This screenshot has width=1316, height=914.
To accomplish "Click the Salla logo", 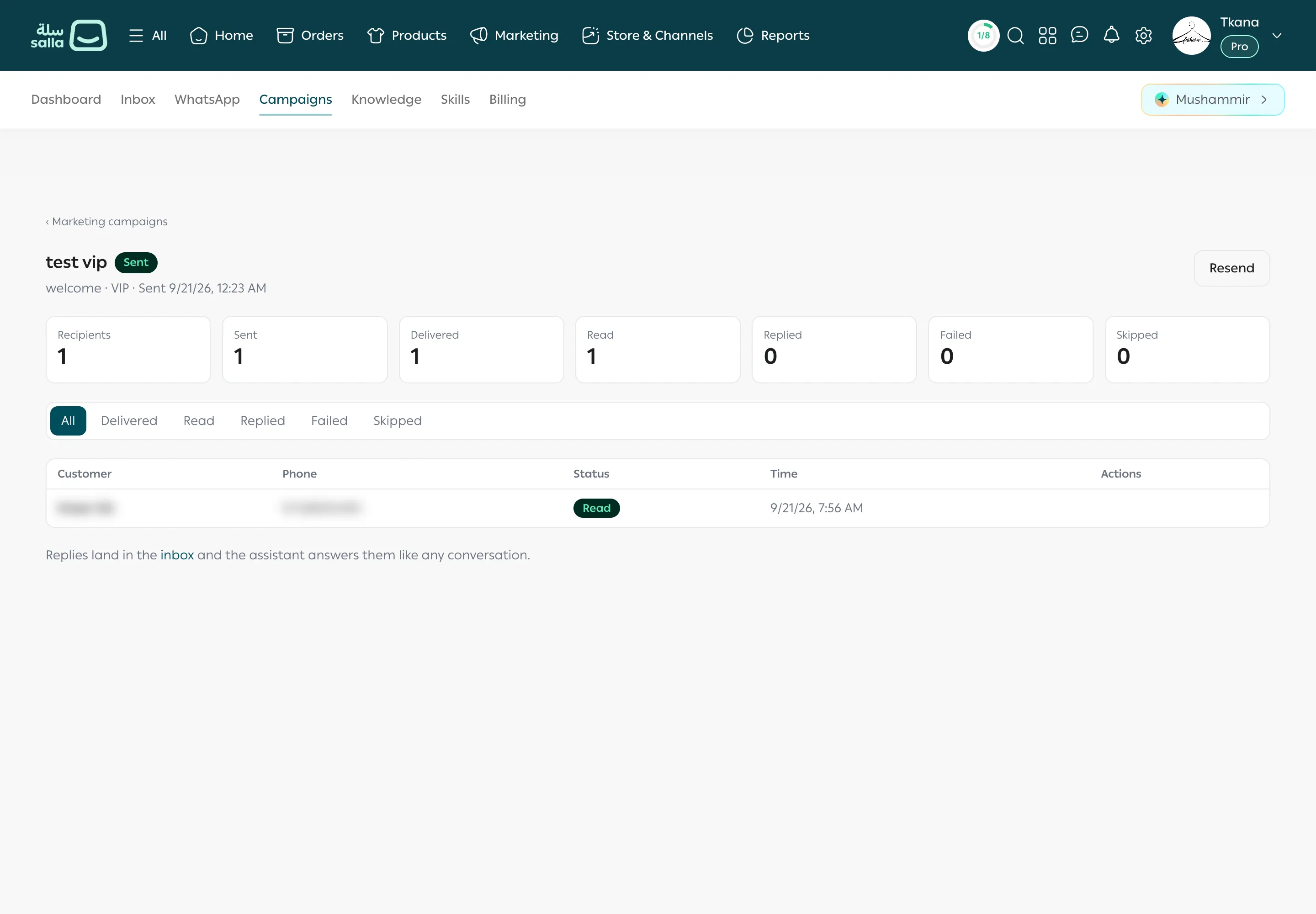I will tap(69, 36).
